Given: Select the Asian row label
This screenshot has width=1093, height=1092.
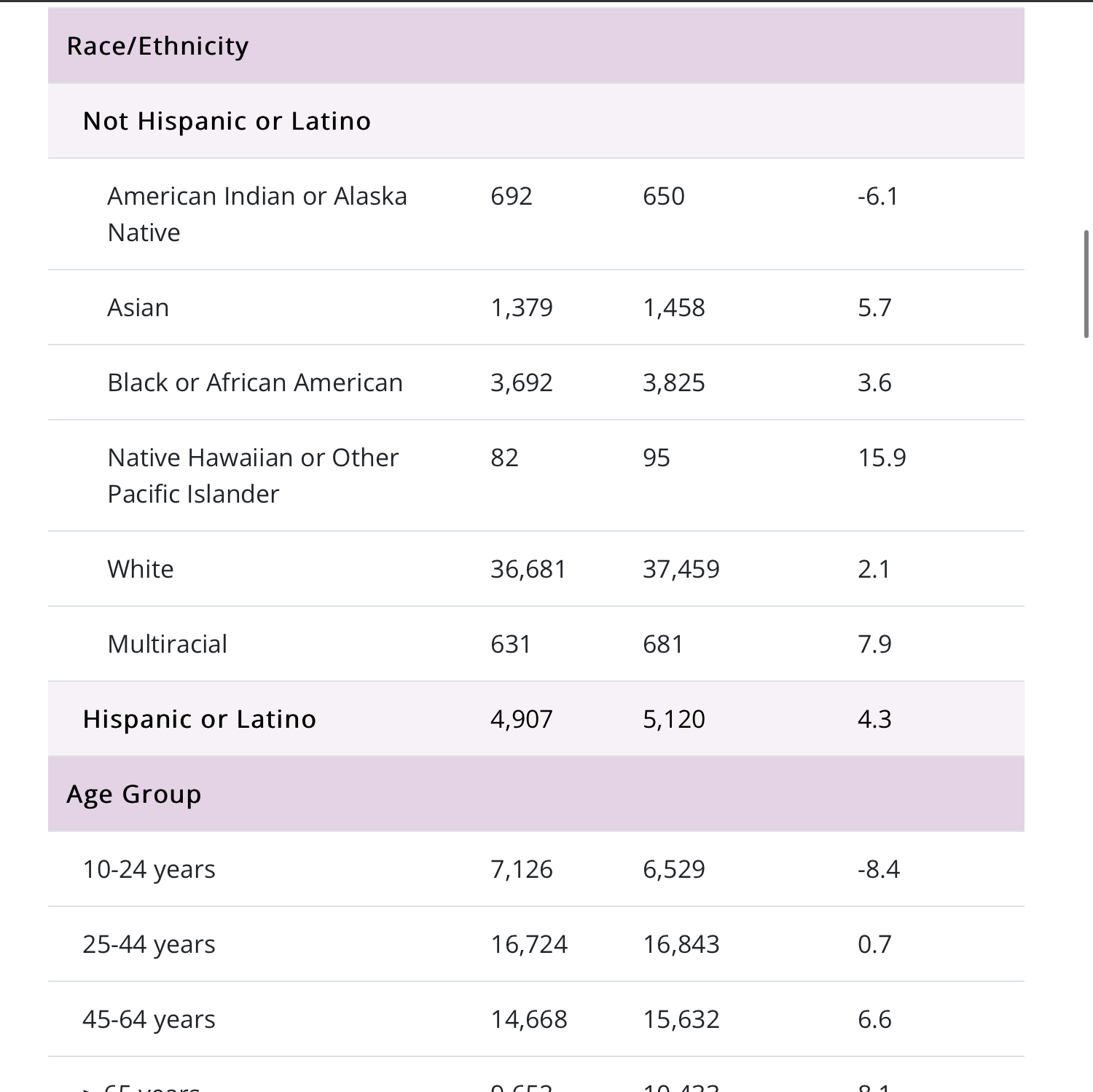Looking at the screenshot, I should (138, 307).
